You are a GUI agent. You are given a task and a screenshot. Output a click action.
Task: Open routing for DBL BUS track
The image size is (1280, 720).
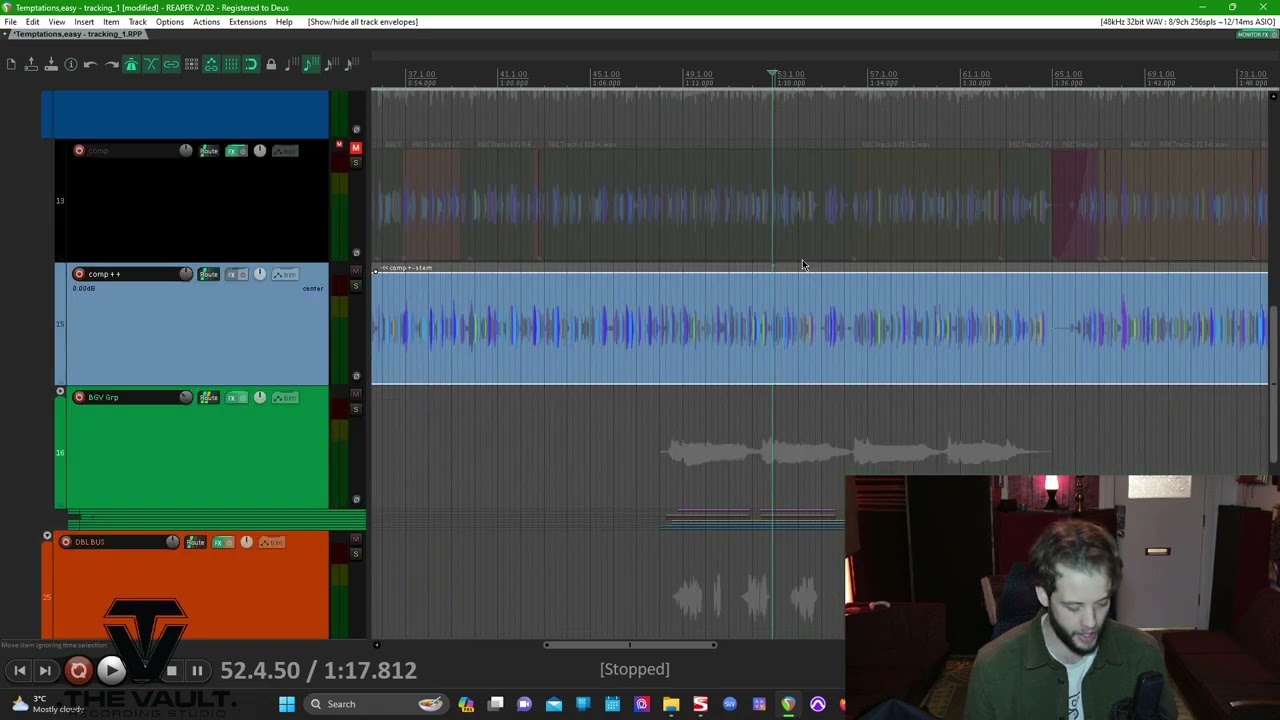(195, 542)
